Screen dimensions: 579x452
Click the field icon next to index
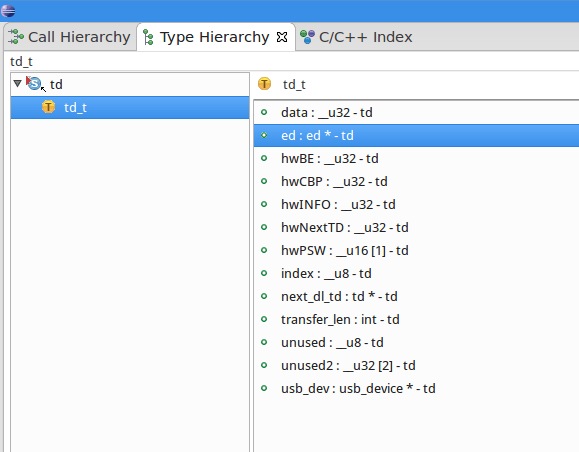[264, 273]
